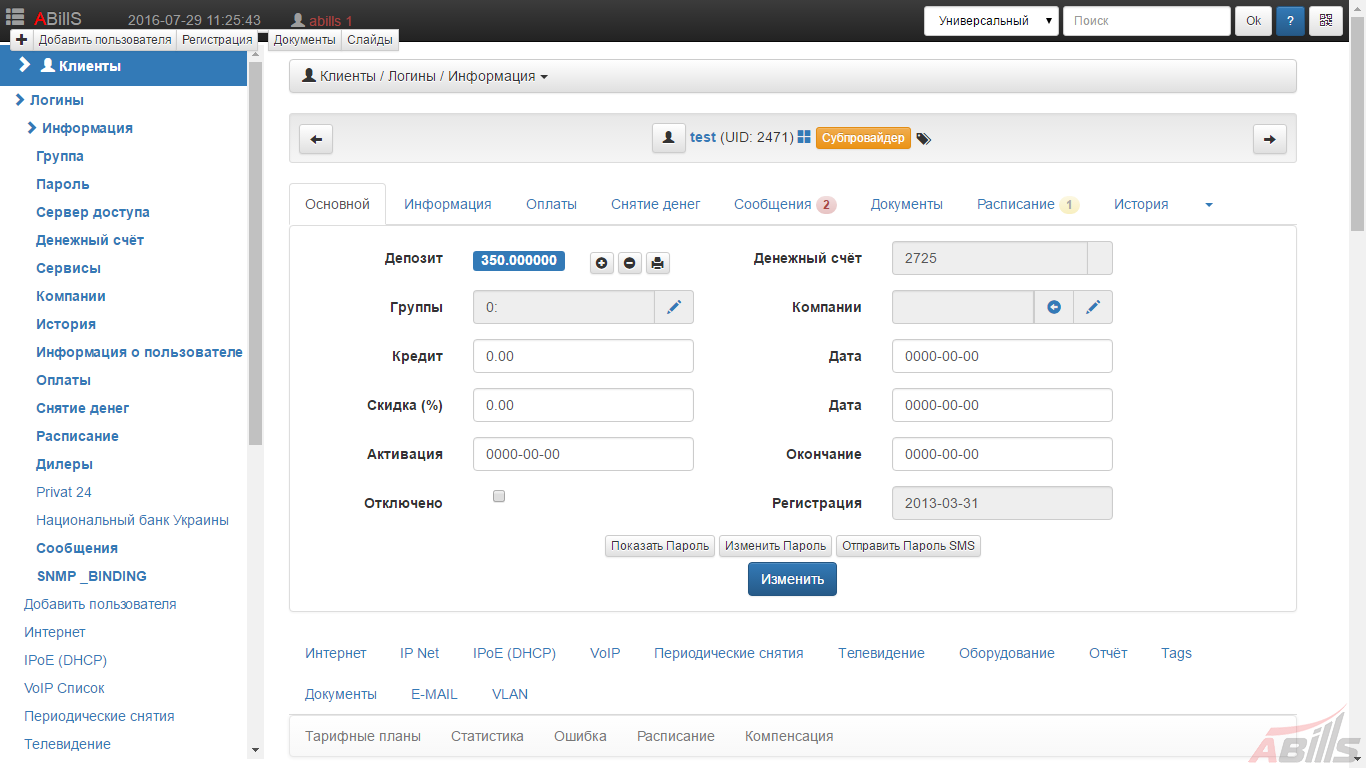Viewport: 1366px width, 768px height.
Task: Click Компании back arrow icon
Action: click(x=1054, y=307)
